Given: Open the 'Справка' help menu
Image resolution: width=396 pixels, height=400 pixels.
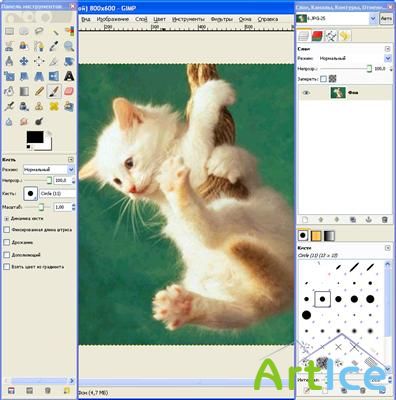Looking at the screenshot, I should point(268,19).
